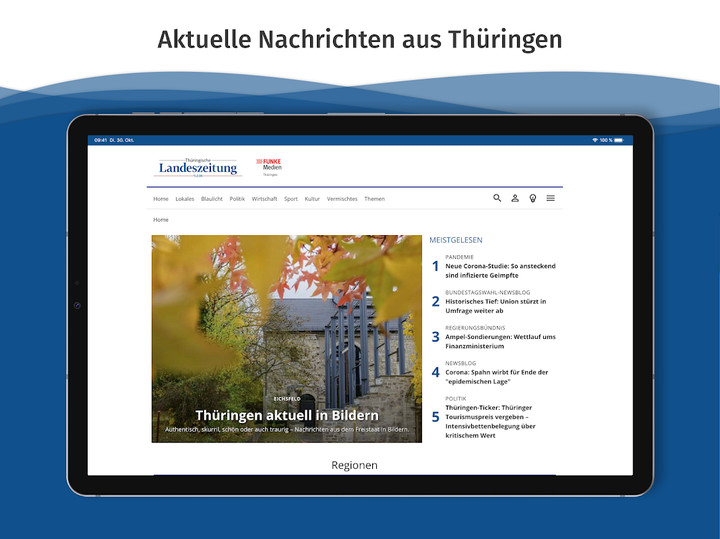Go to the Politik section
This screenshot has width=720, height=539.
(x=237, y=199)
